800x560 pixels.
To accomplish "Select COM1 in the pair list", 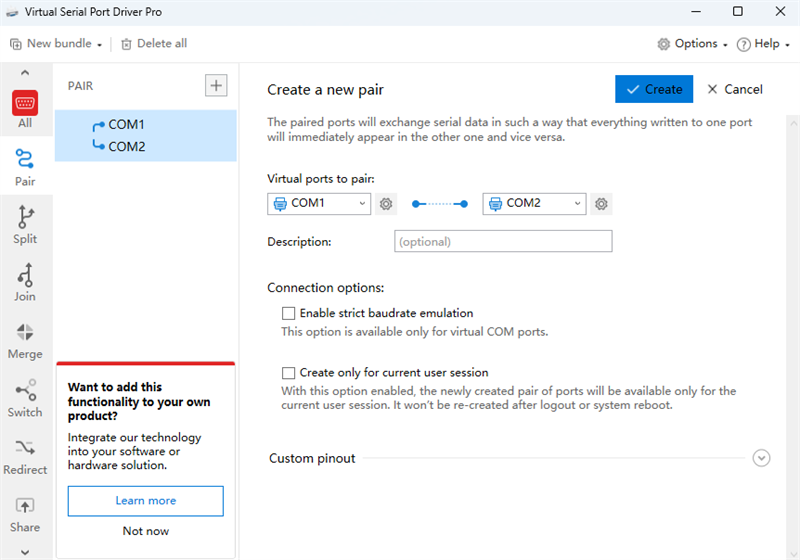I will [127, 124].
